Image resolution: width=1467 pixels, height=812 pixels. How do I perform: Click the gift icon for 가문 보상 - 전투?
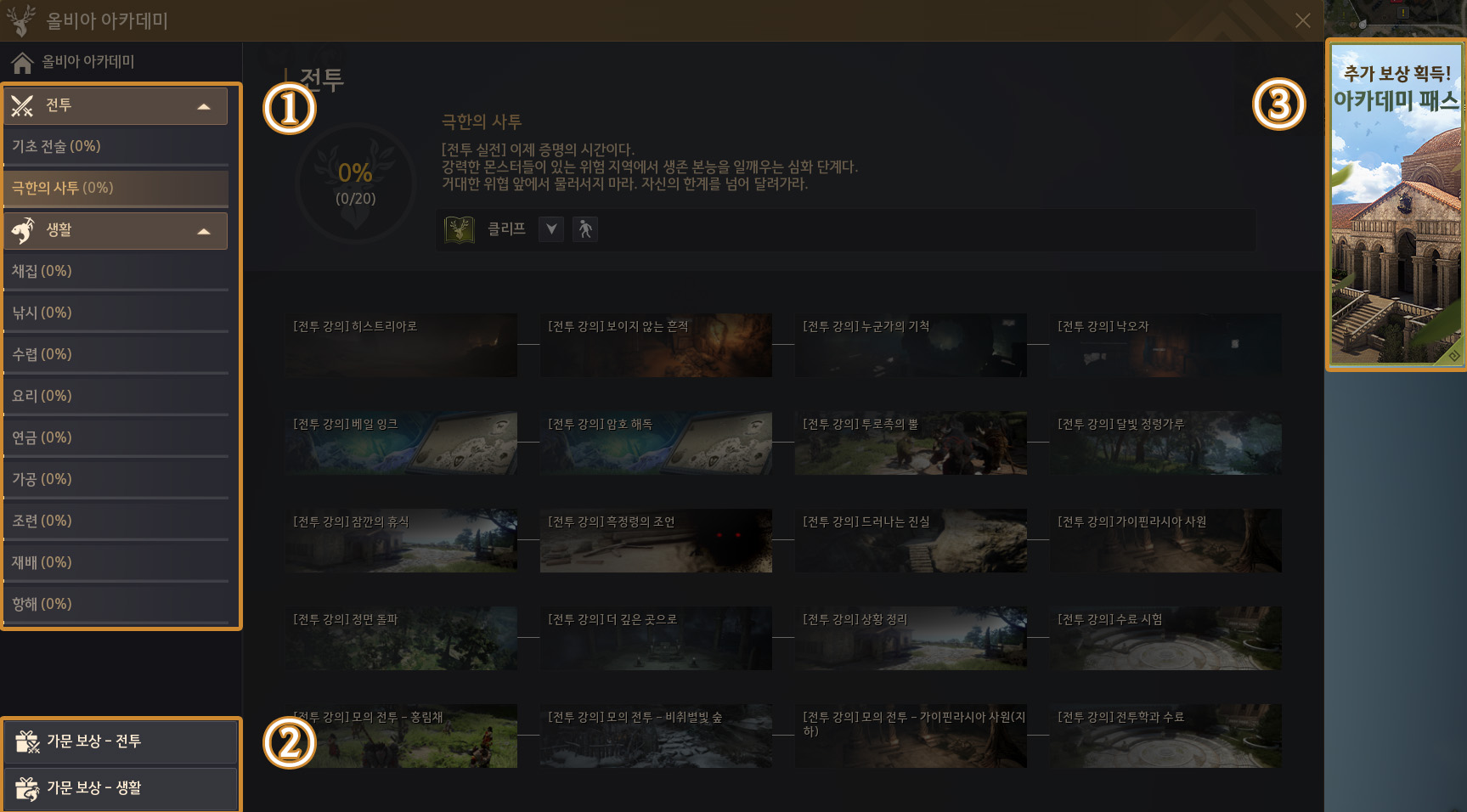point(27,742)
